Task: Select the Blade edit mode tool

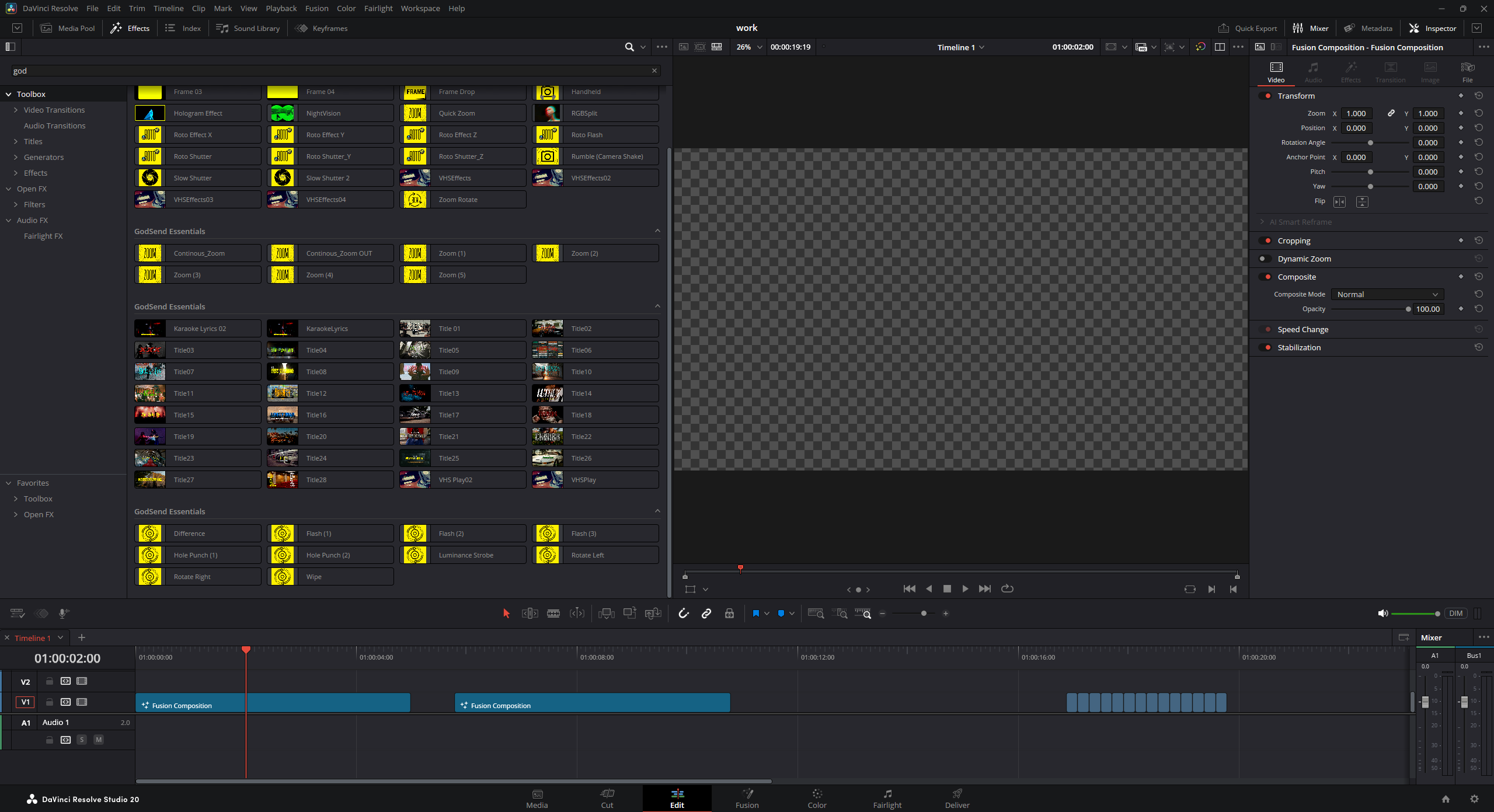Action: (x=552, y=613)
